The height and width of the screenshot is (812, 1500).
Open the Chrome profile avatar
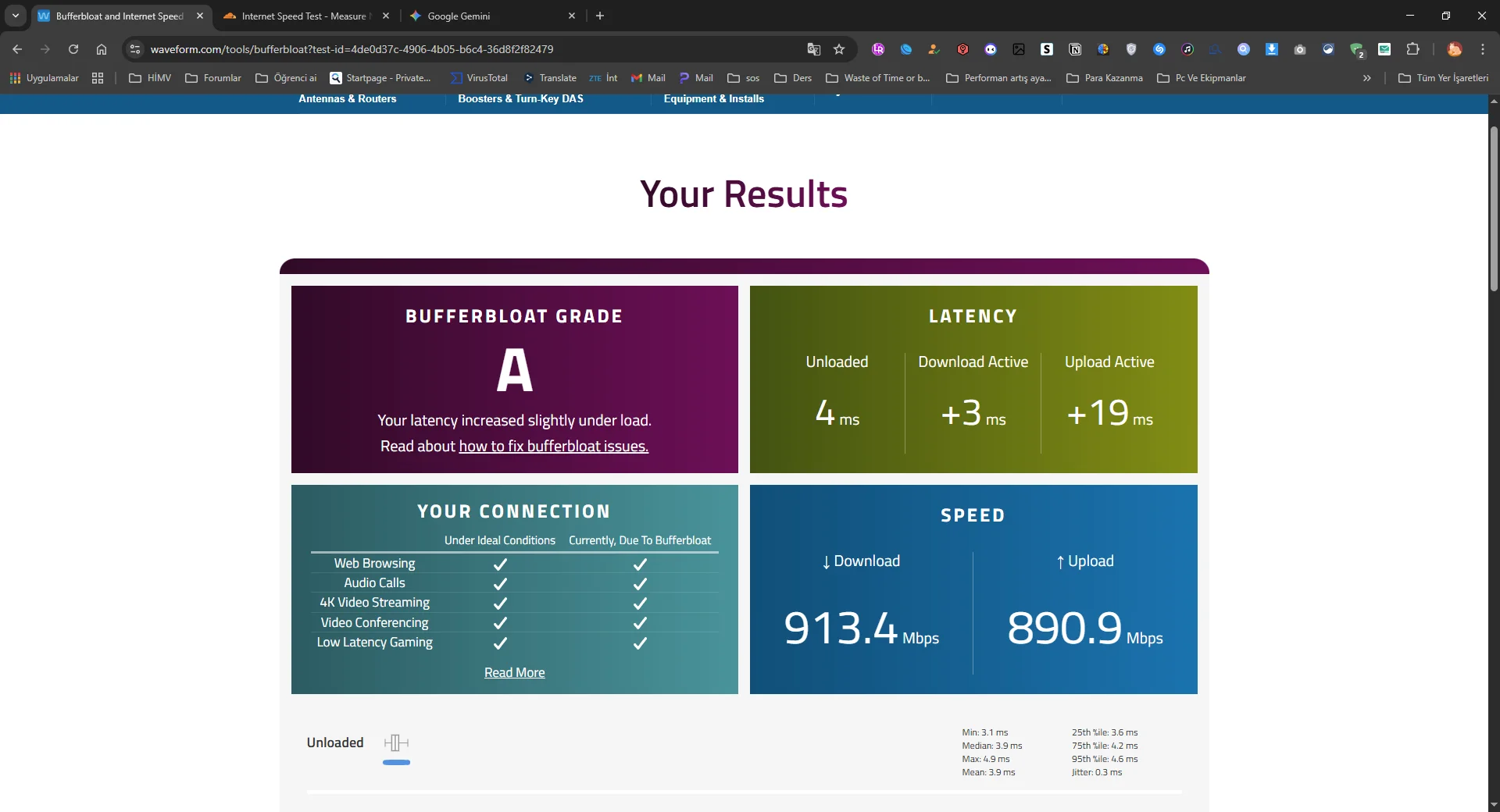(x=1455, y=49)
